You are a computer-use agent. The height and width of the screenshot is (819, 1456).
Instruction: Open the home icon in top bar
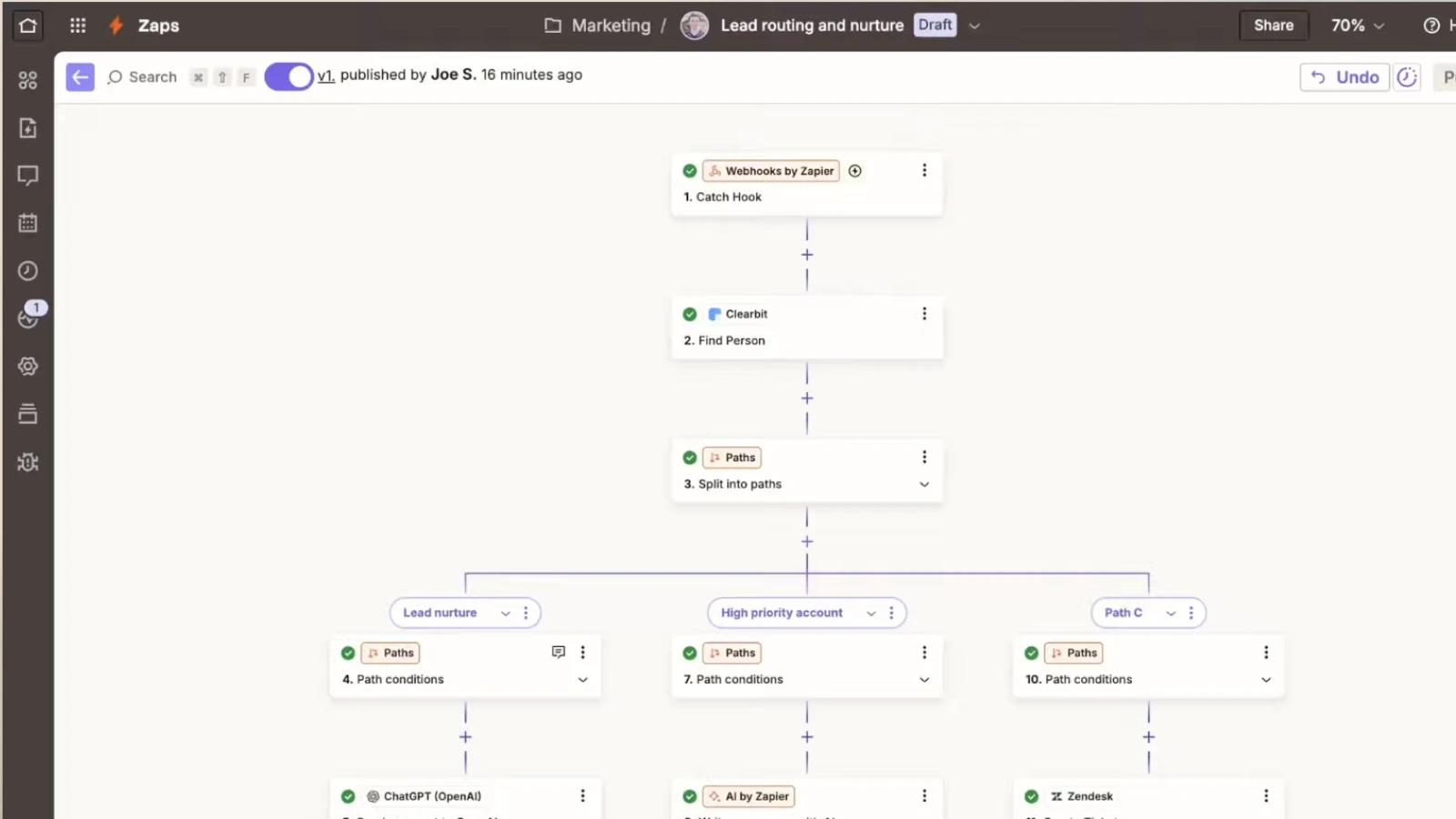[x=28, y=25]
